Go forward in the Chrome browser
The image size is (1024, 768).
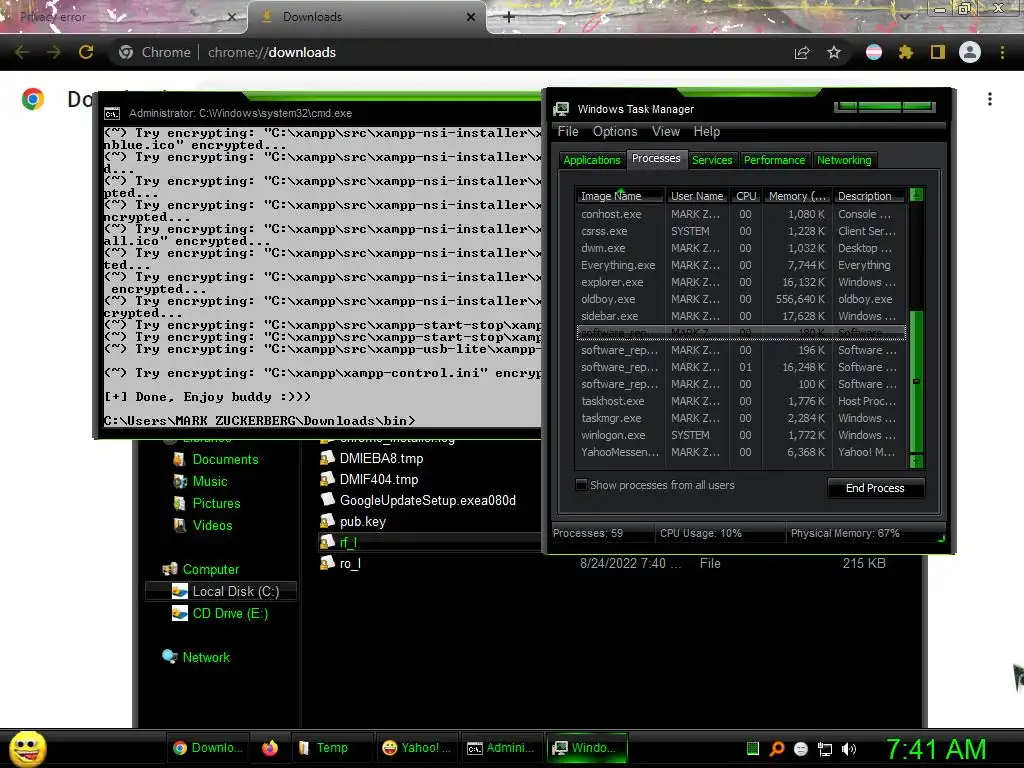coord(54,52)
